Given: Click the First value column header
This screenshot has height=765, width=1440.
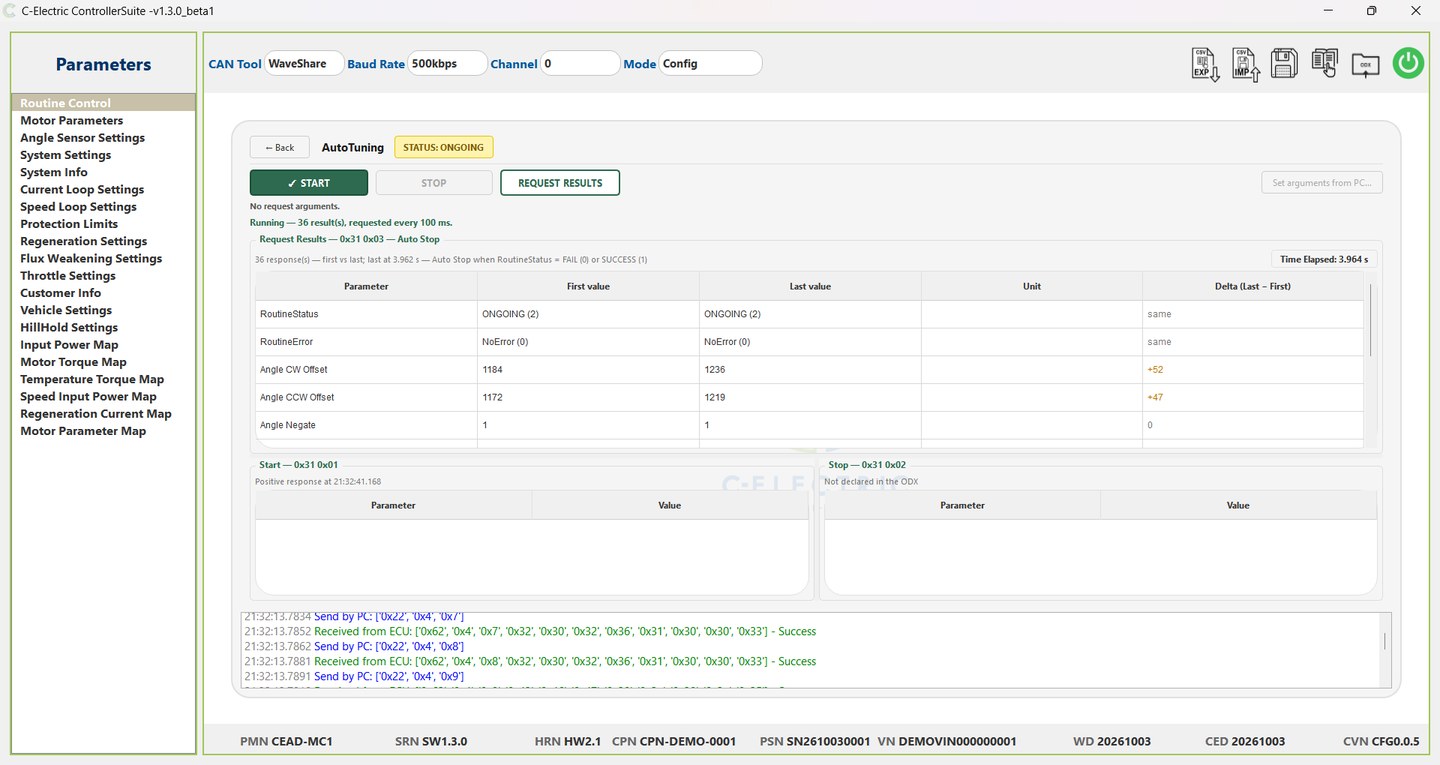Looking at the screenshot, I should [588, 286].
